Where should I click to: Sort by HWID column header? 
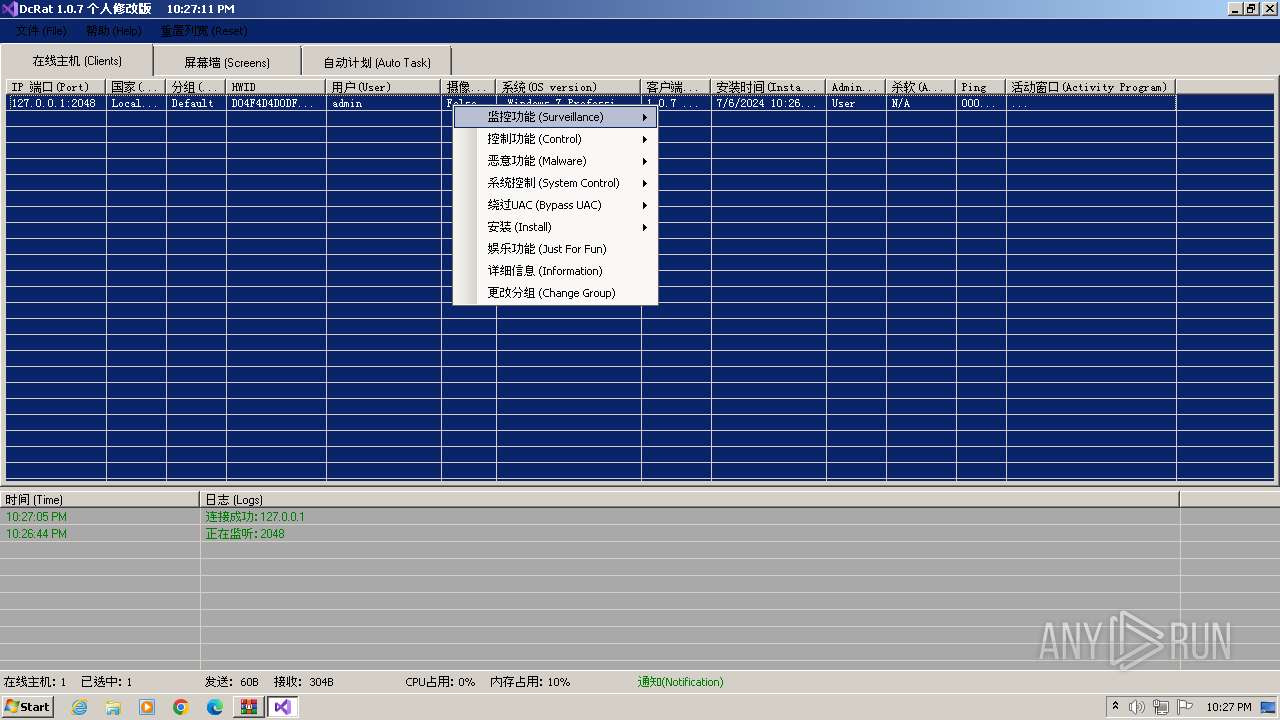(276, 87)
